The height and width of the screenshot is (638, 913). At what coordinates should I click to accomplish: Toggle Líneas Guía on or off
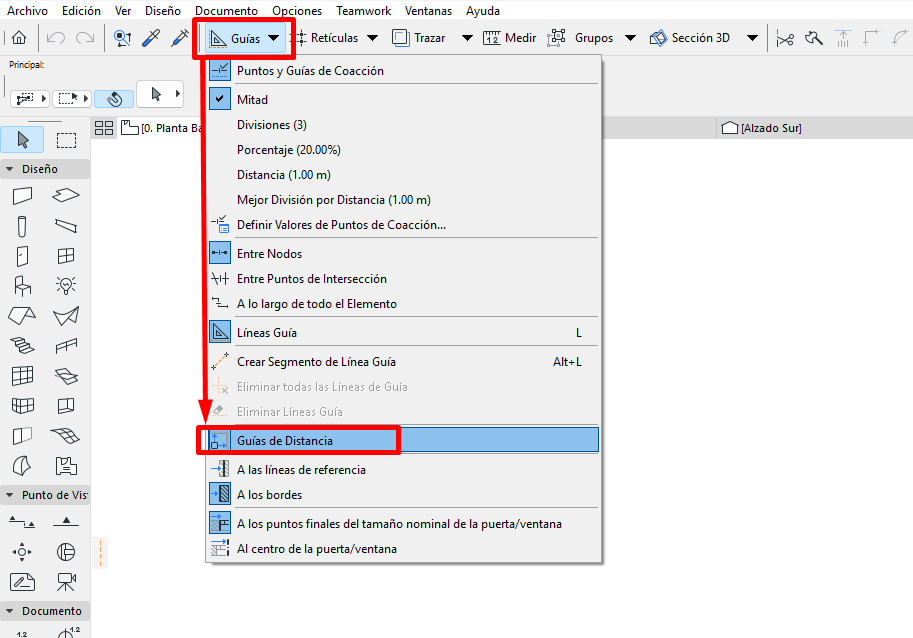[x=403, y=333]
